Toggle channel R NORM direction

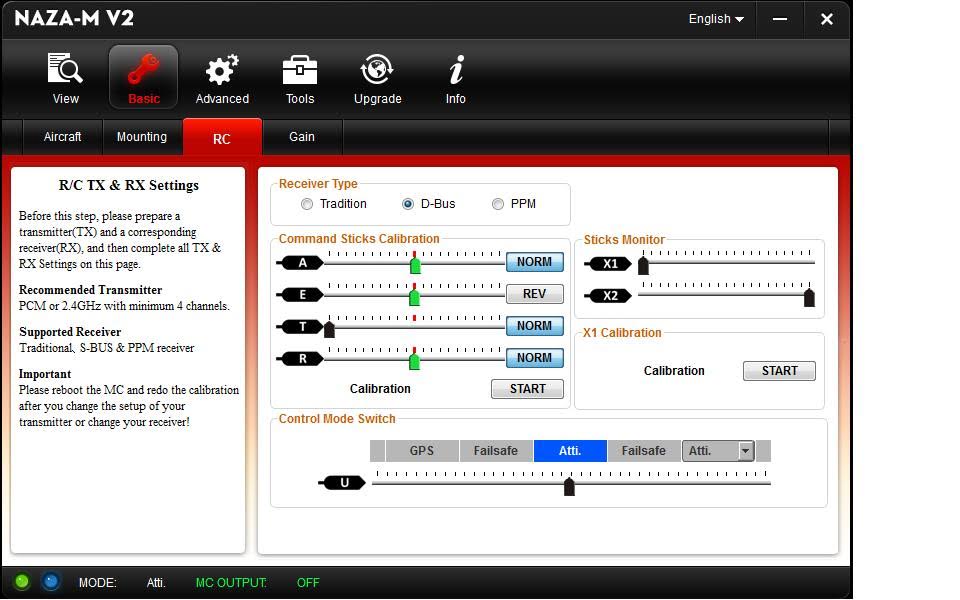pyautogui.click(x=534, y=358)
